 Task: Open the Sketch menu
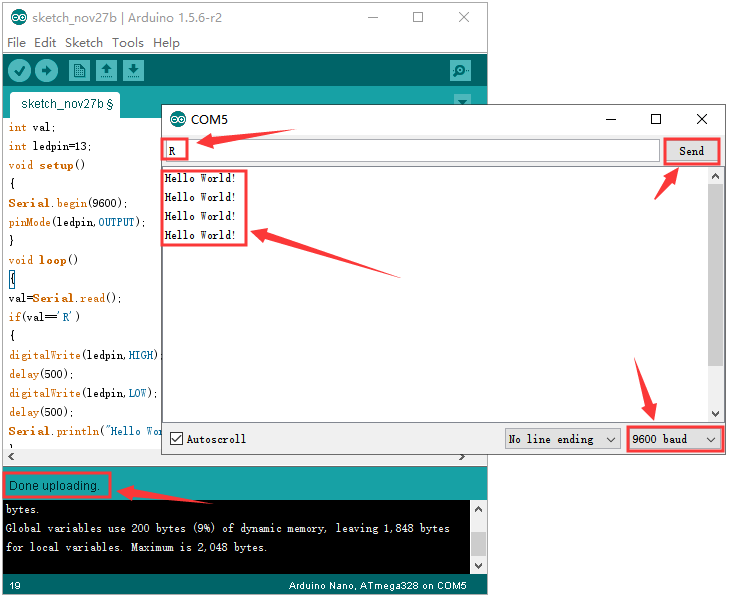tap(84, 43)
